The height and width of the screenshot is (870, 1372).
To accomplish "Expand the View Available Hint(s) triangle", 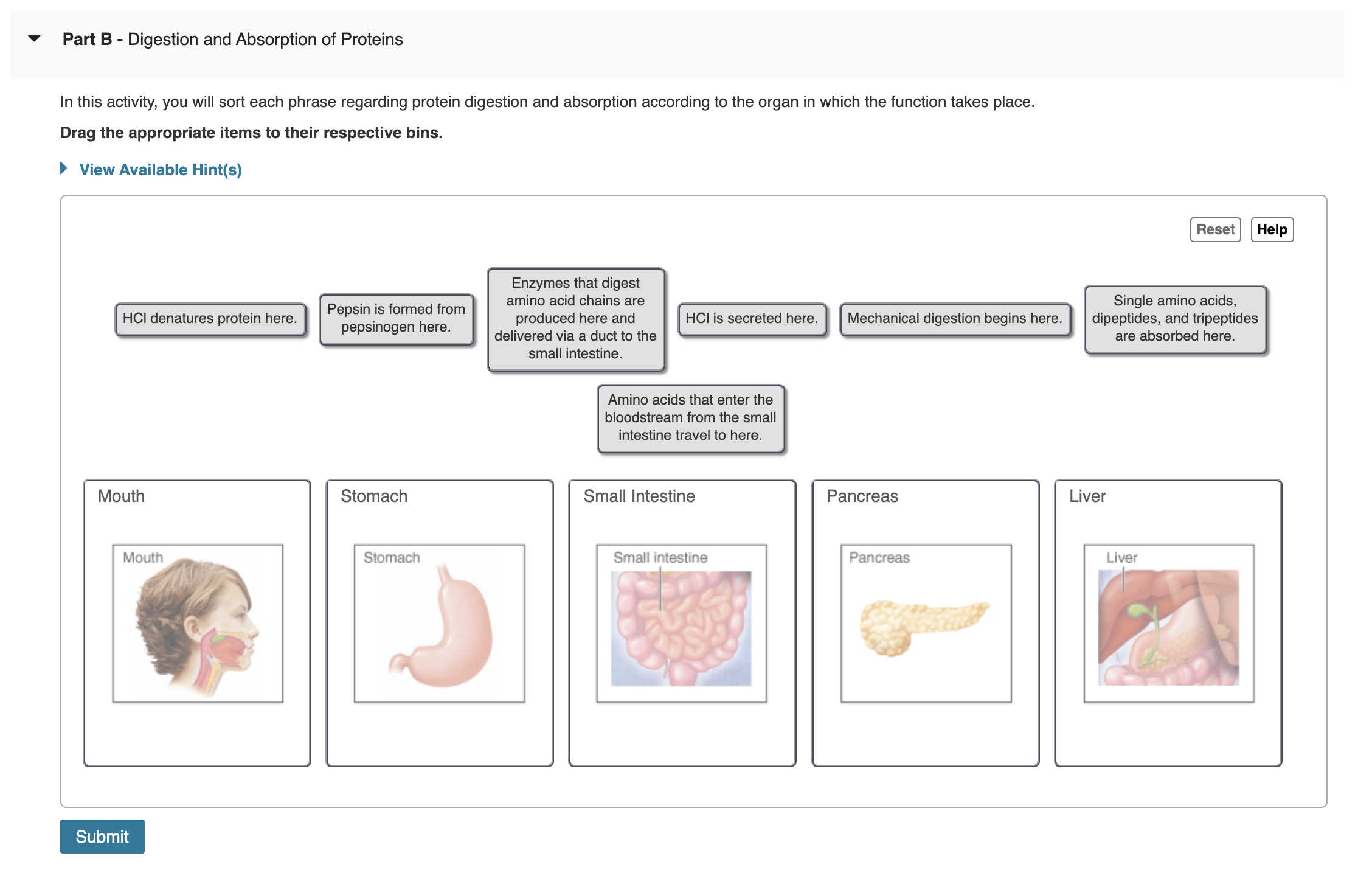I will click(63, 169).
